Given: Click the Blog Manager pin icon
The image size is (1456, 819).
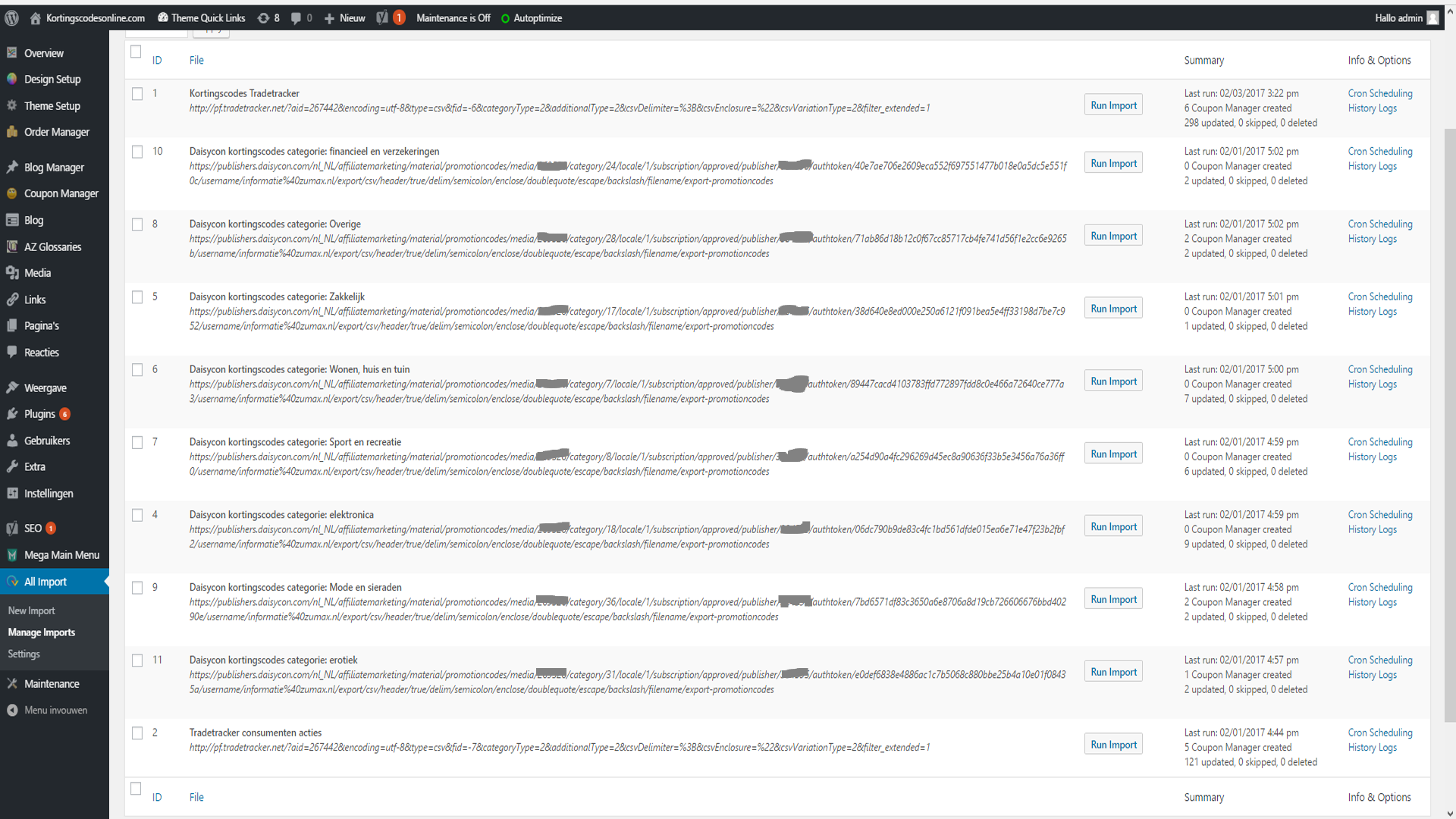Looking at the screenshot, I should coord(12,167).
